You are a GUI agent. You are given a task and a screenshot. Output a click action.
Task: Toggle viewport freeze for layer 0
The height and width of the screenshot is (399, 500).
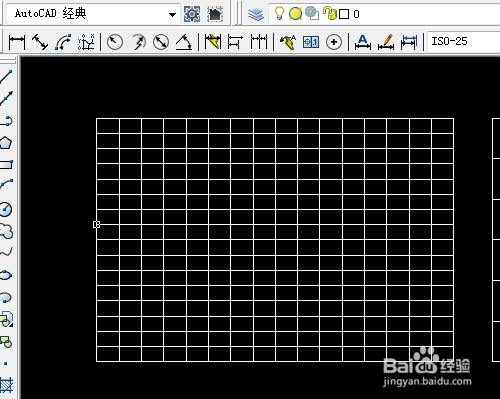click(312, 14)
